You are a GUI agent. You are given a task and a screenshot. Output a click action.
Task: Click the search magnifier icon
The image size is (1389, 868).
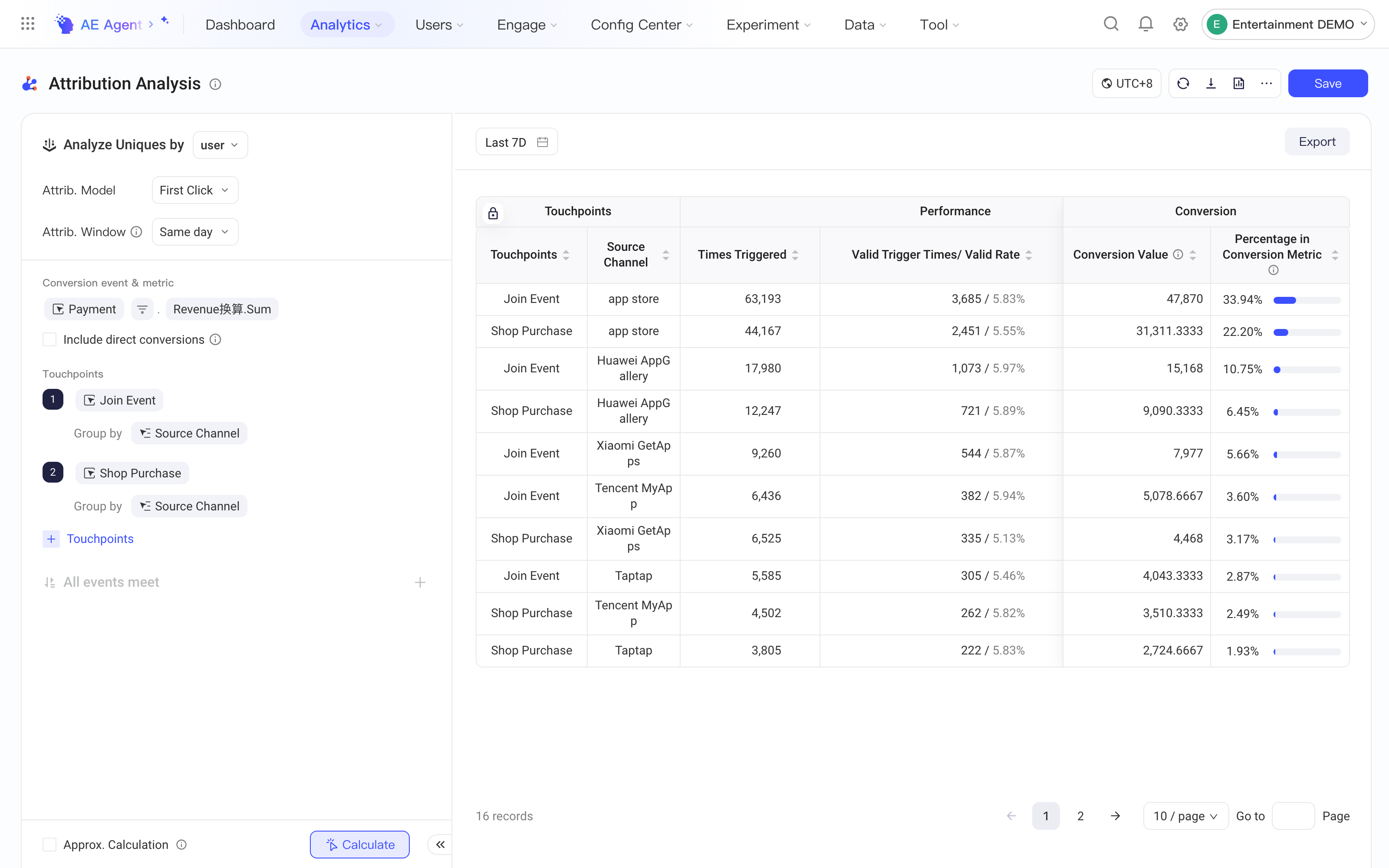click(1111, 24)
